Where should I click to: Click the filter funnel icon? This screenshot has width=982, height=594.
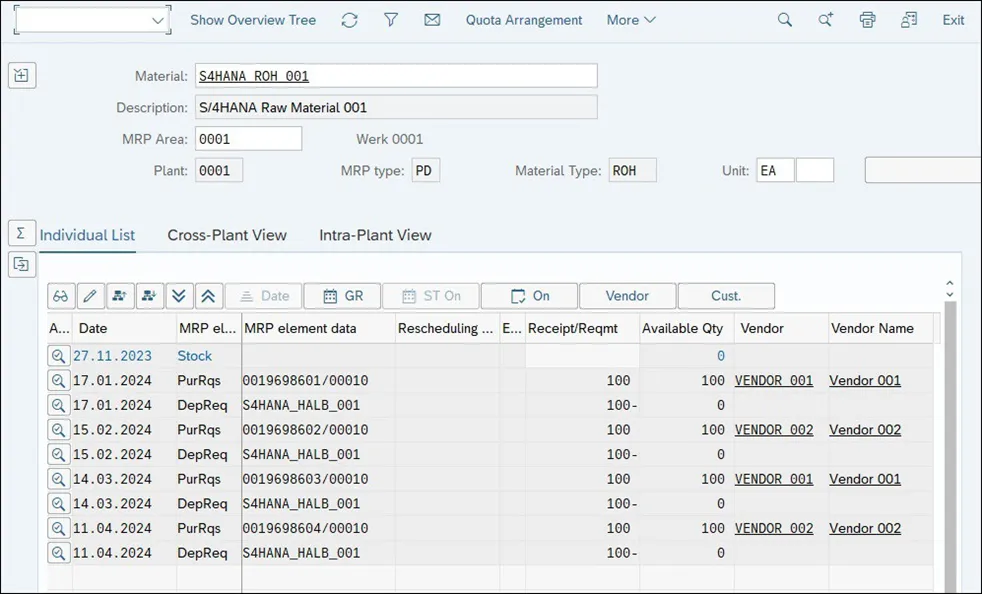[x=391, y=20]
